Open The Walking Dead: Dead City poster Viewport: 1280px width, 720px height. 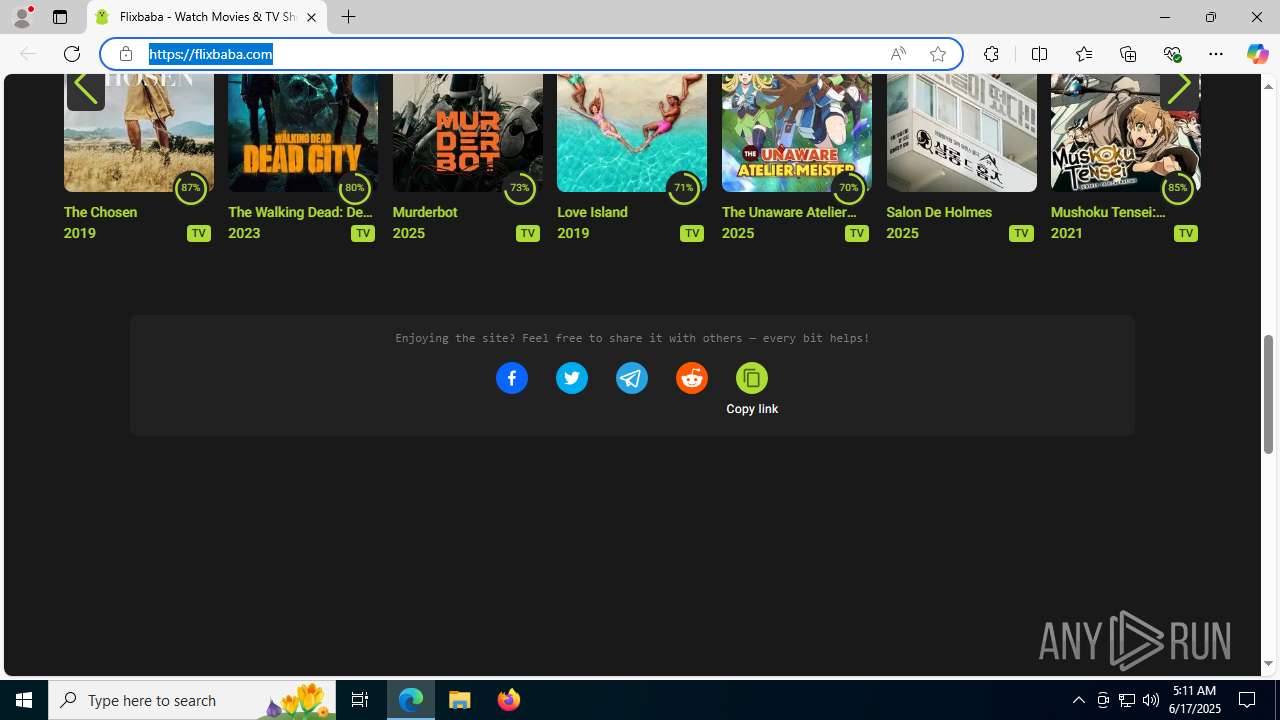tap(302, 132)
